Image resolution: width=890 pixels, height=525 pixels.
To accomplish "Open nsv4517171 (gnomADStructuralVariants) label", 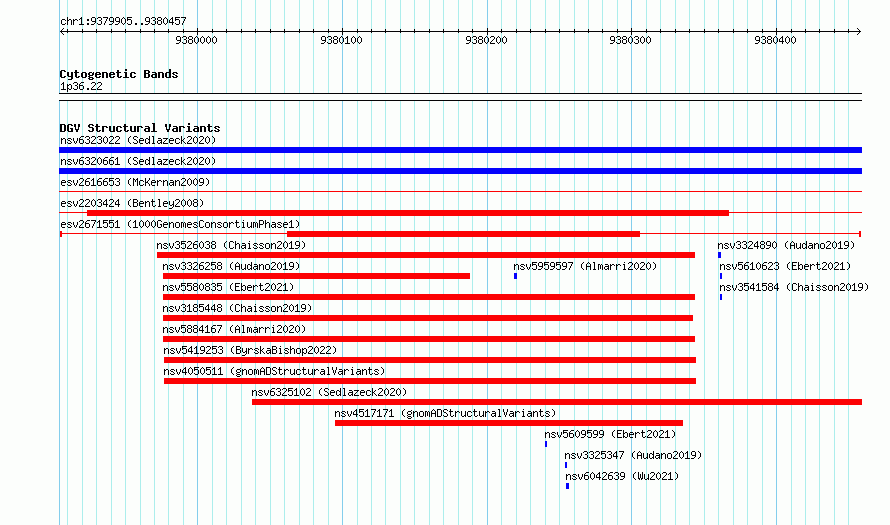I will click(x=445, y=413).
